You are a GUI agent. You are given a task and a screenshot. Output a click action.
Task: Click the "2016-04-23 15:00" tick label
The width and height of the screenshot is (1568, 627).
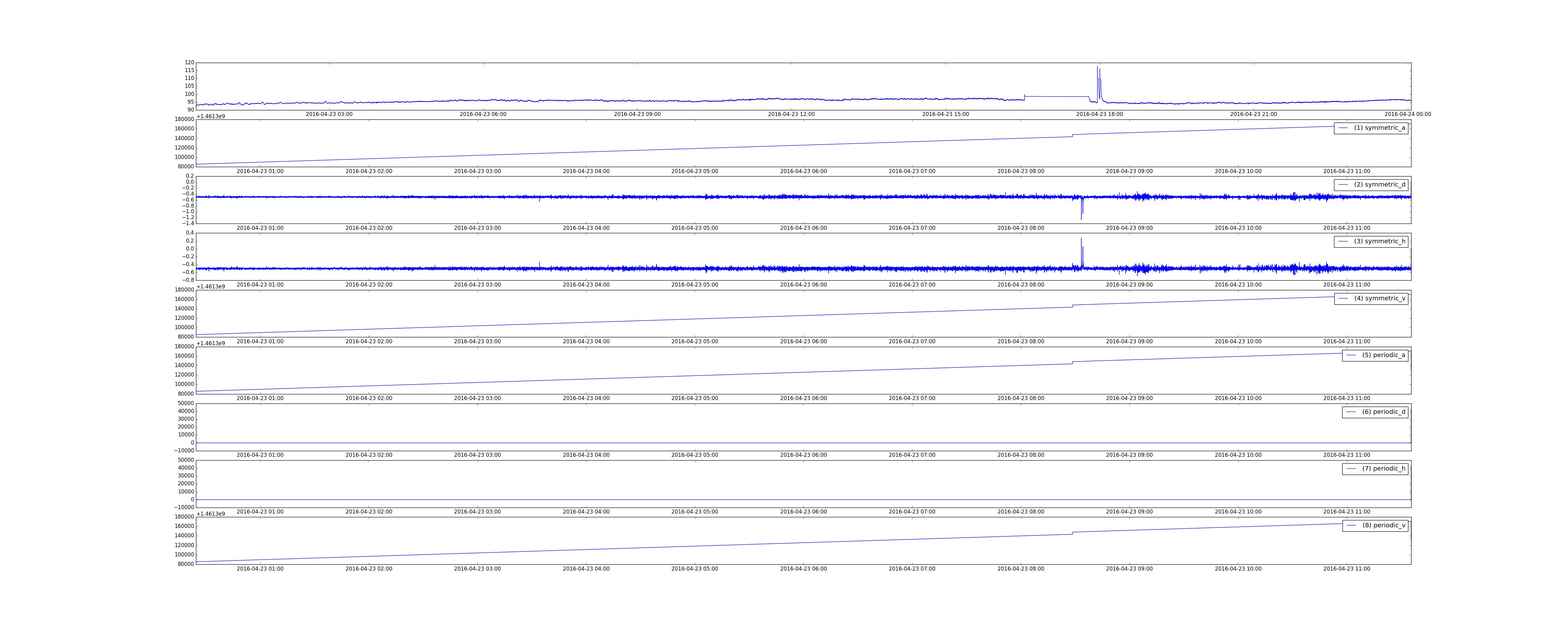945,114
